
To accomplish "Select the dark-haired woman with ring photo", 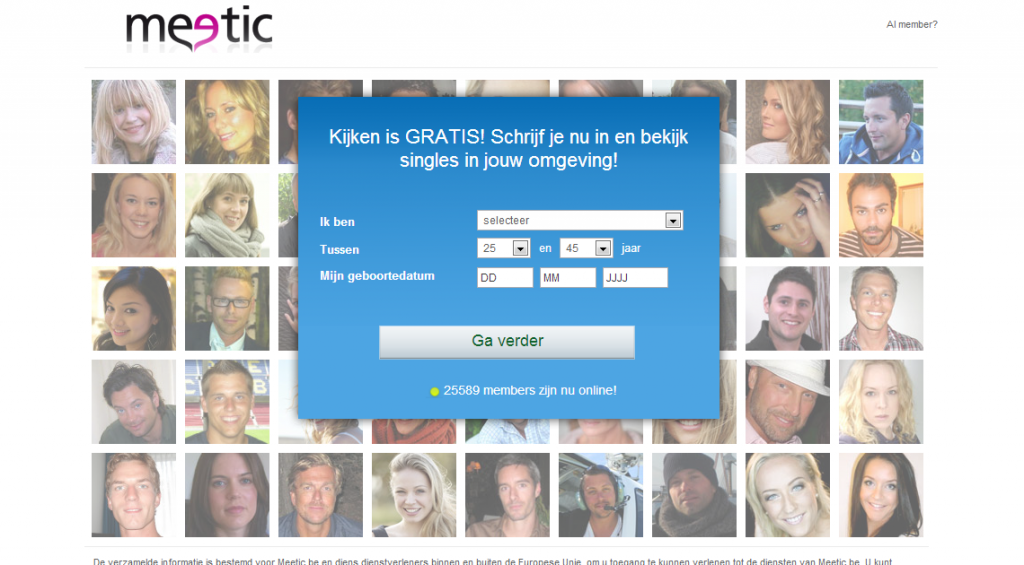I will pyautogui.click(x=788, y=215).
